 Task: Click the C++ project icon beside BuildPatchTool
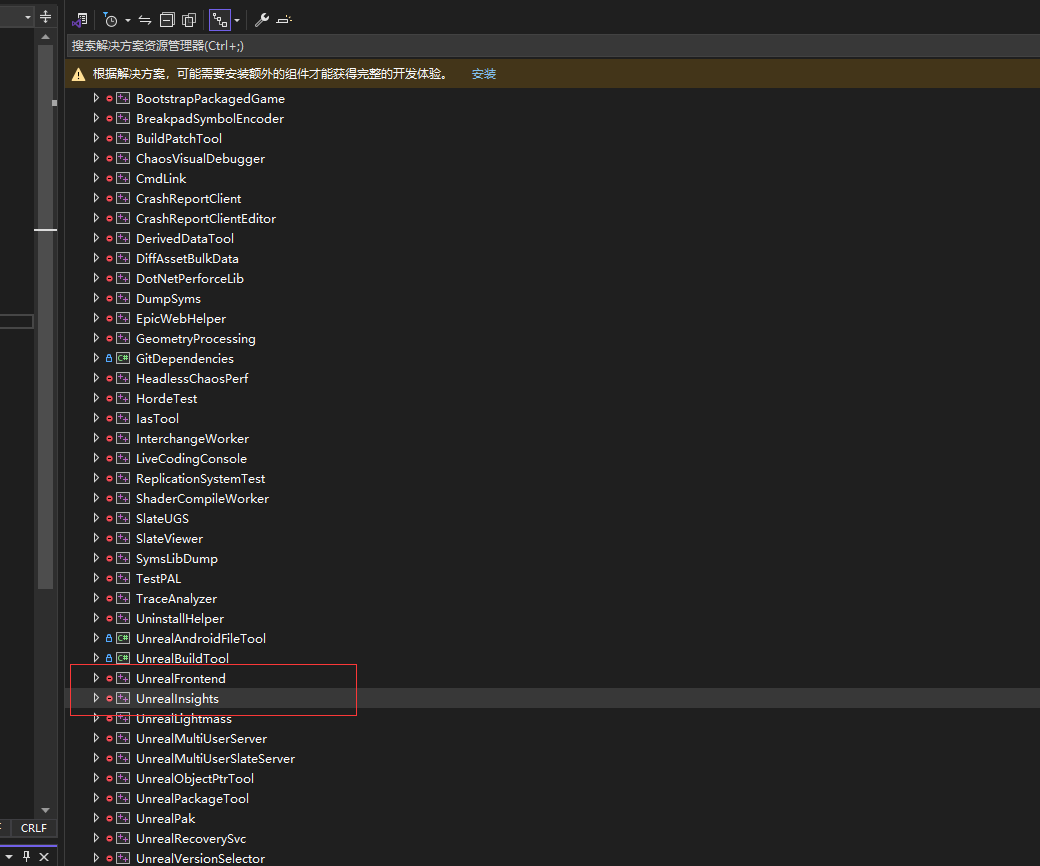pos(123,139)
